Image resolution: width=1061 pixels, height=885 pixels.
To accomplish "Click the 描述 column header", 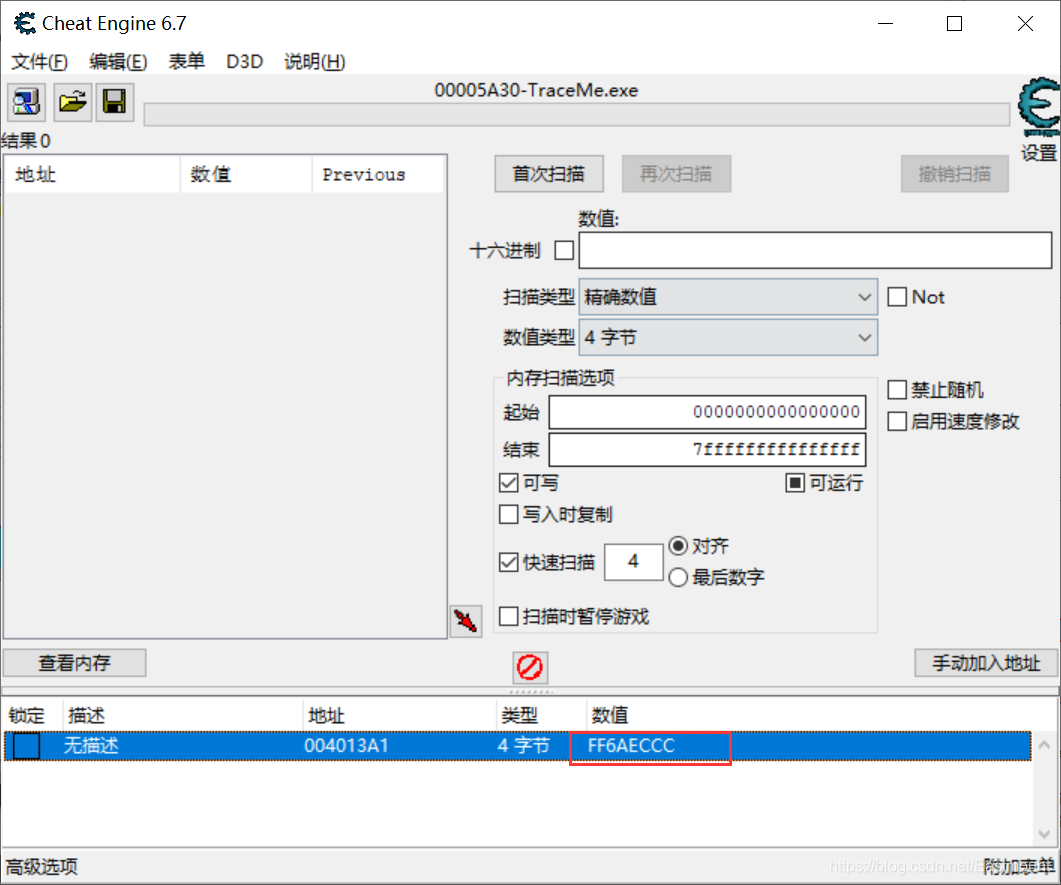I will pyautogui.click(x=183, y=715).
